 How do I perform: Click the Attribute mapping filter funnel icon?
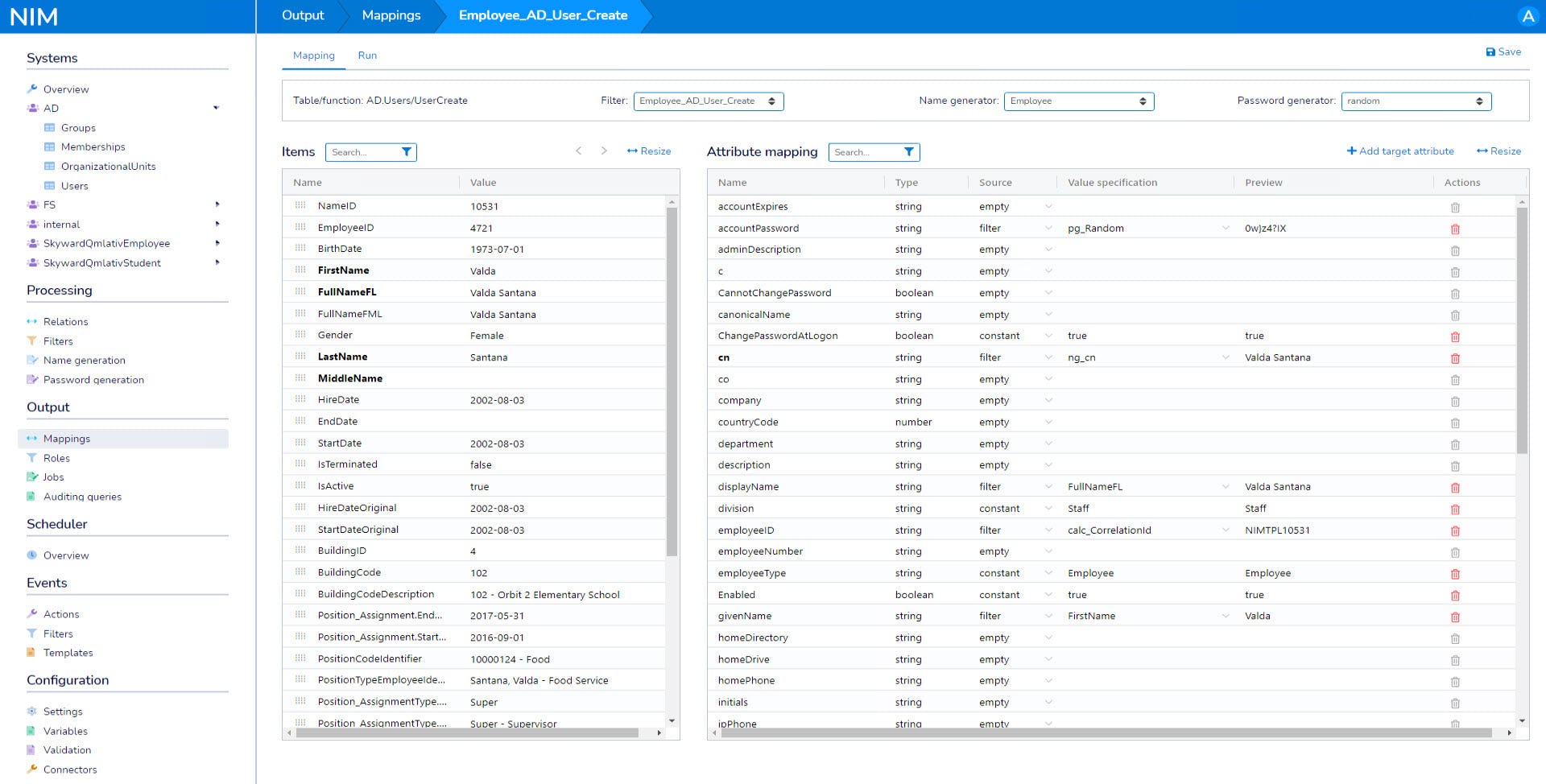pos(909,152)
